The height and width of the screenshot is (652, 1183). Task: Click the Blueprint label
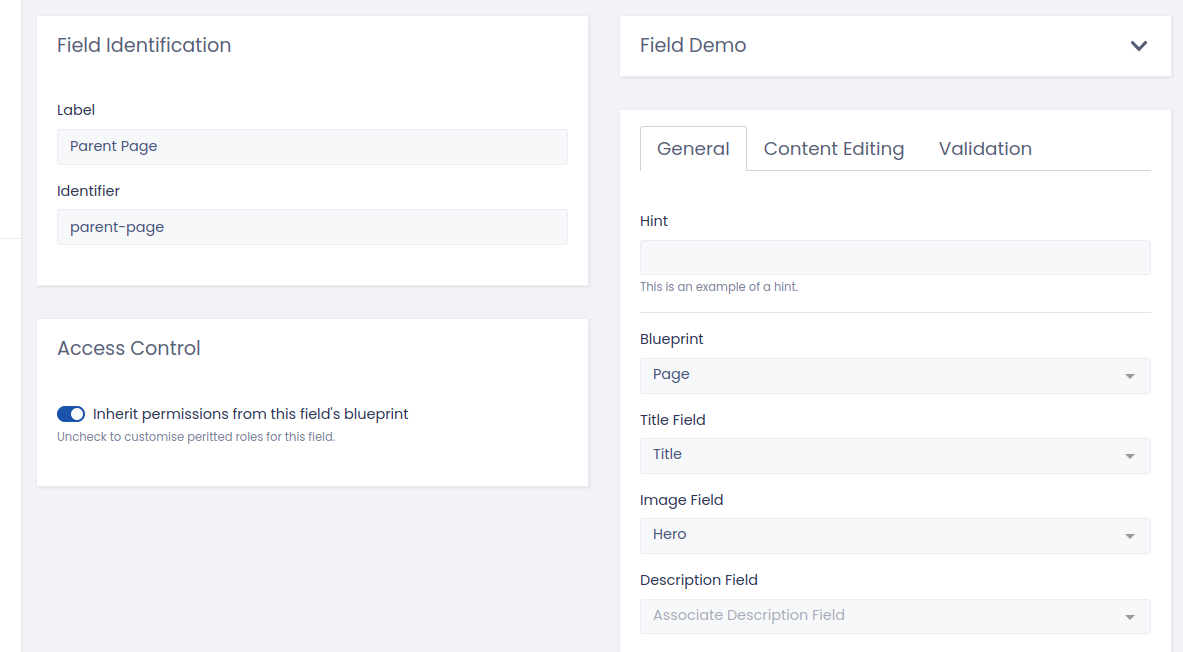pos(671,339)
